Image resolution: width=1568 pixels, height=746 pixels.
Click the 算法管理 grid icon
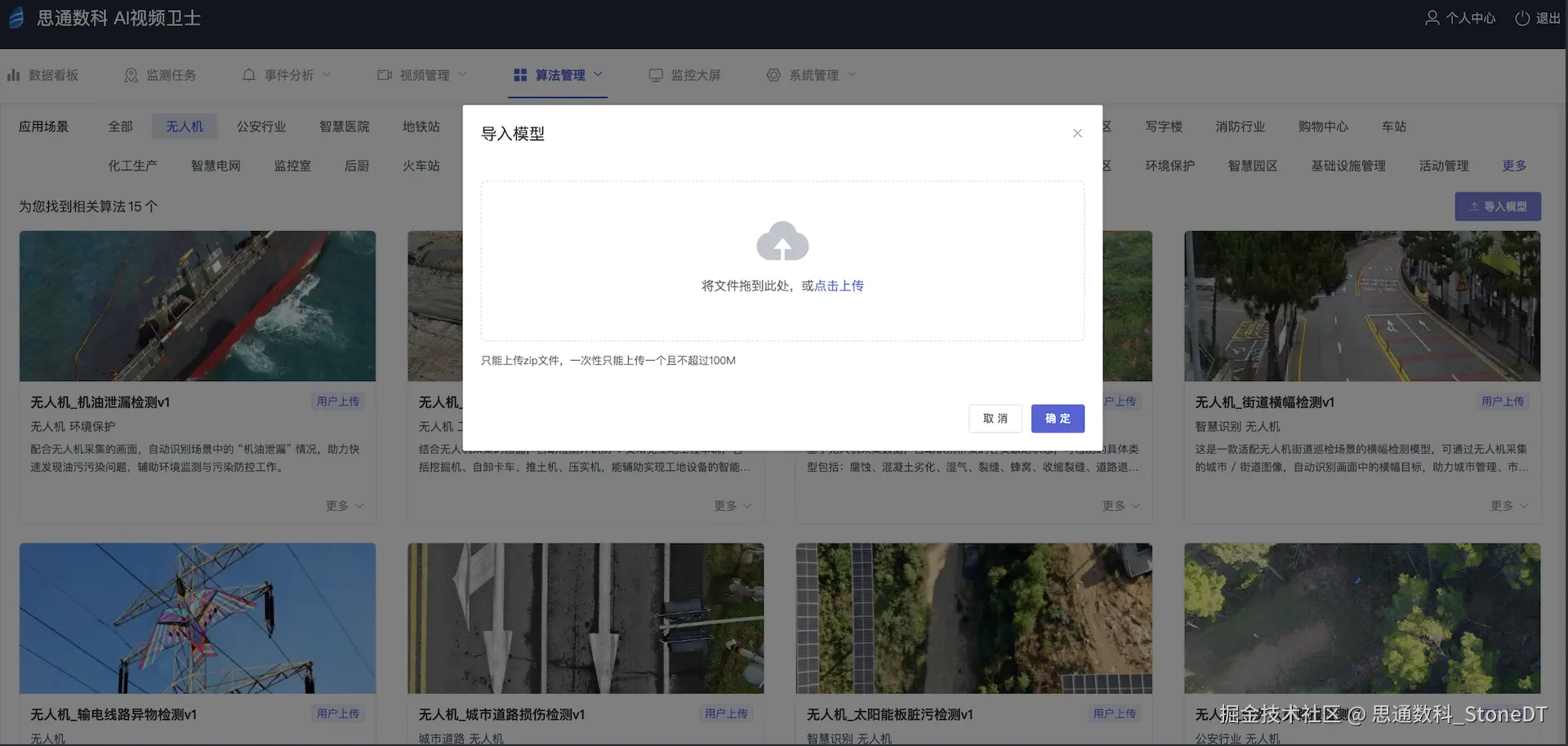coord(520,75)
